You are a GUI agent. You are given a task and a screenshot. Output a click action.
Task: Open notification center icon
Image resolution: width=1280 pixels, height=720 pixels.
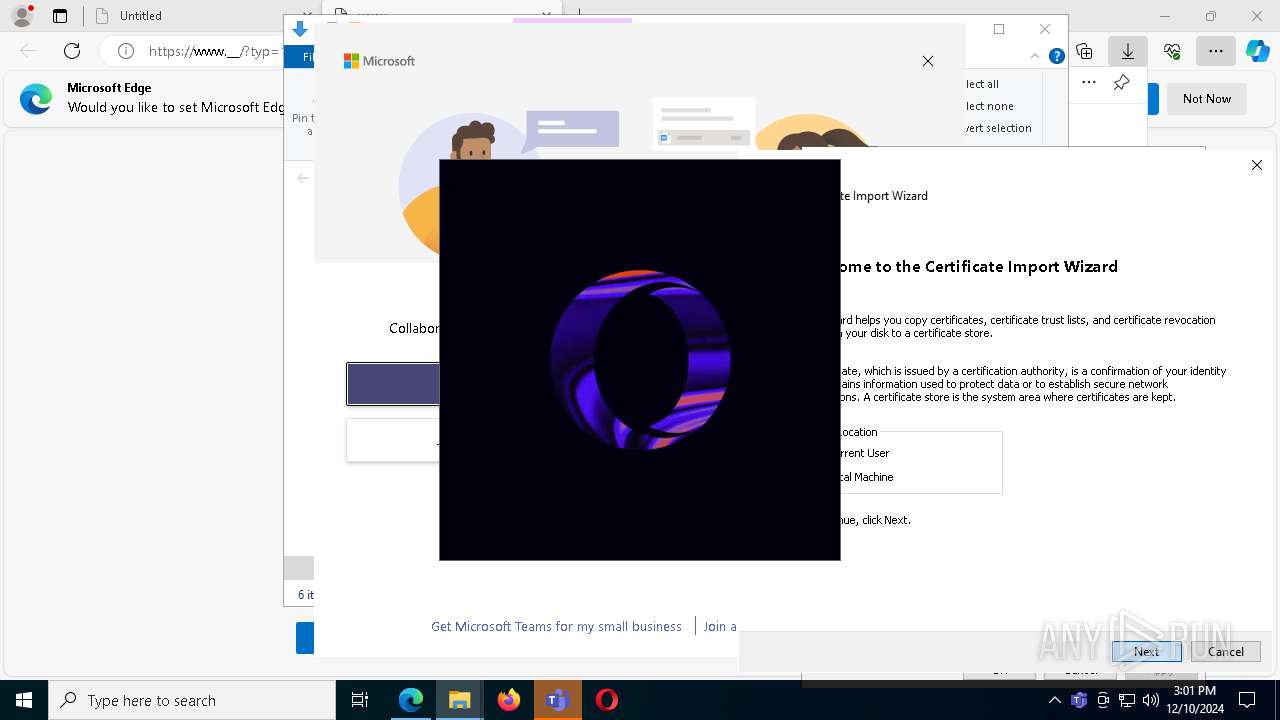click(x=1247, y=700)
